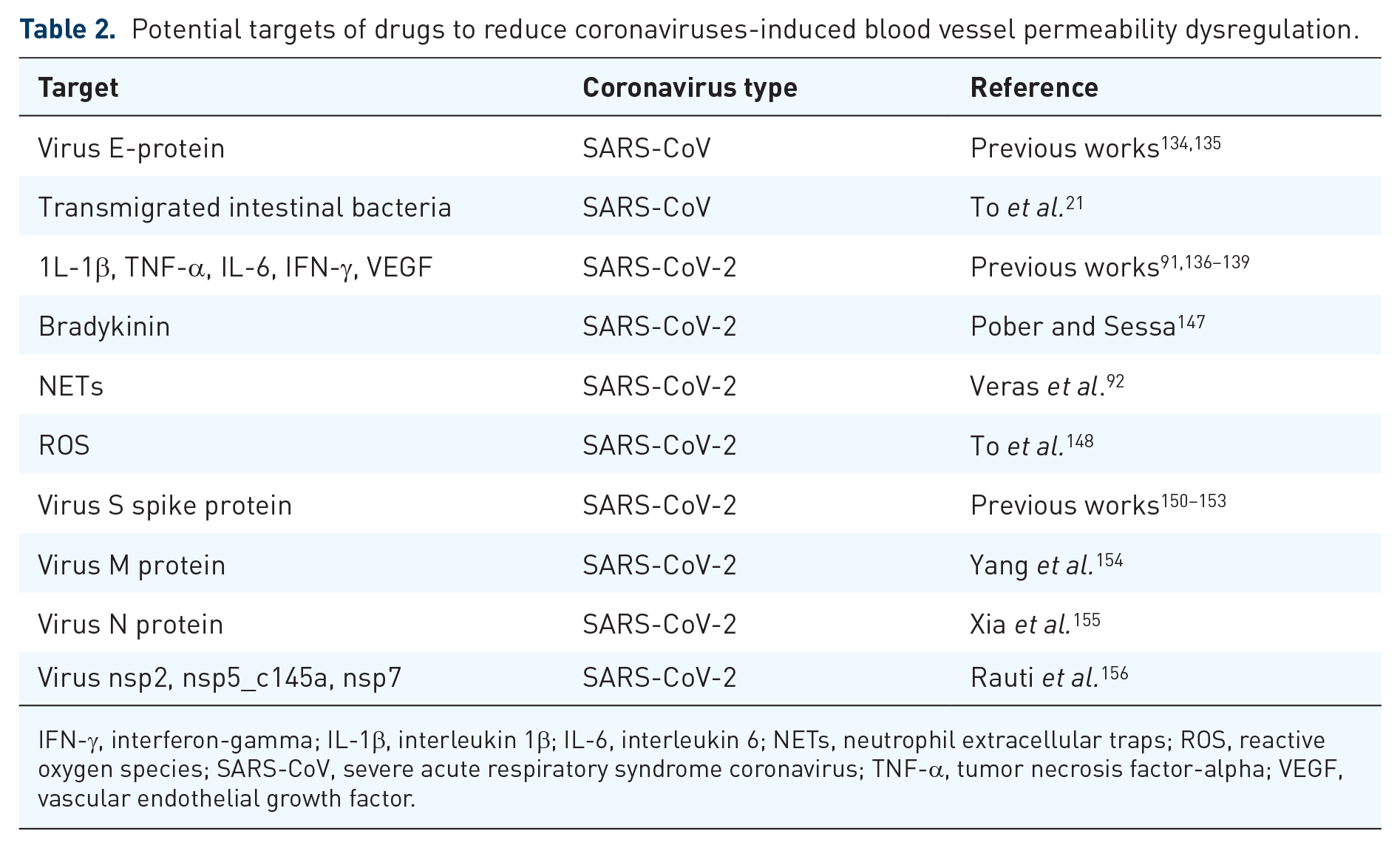Open To et al. reference 21
Image resolution: width=1400 pixels, height=848 pixels.
1075,202
